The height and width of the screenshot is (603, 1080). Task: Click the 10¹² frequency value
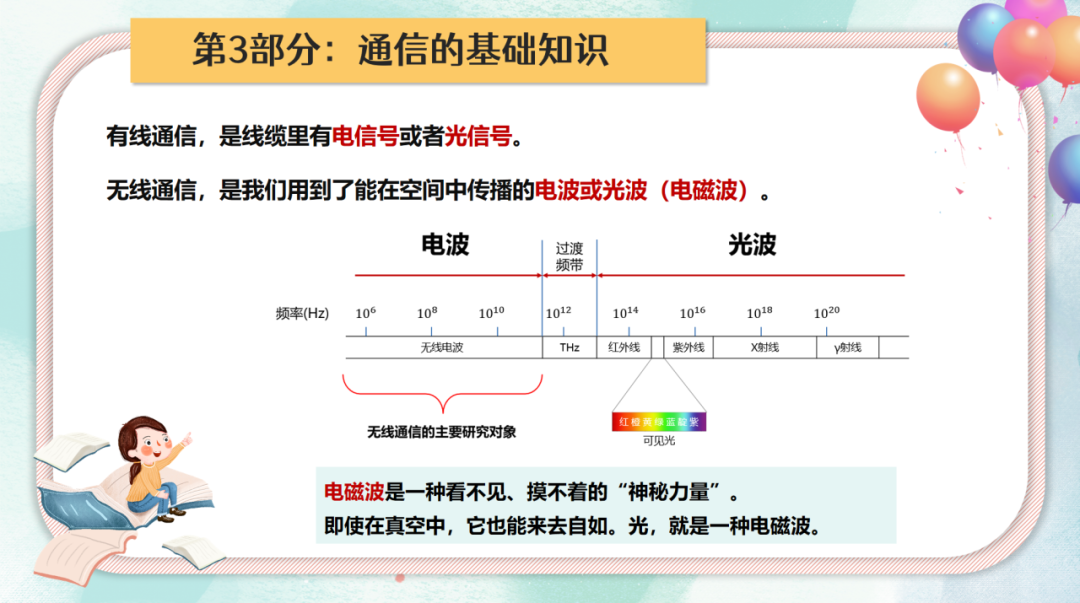[x=559, y=313]
